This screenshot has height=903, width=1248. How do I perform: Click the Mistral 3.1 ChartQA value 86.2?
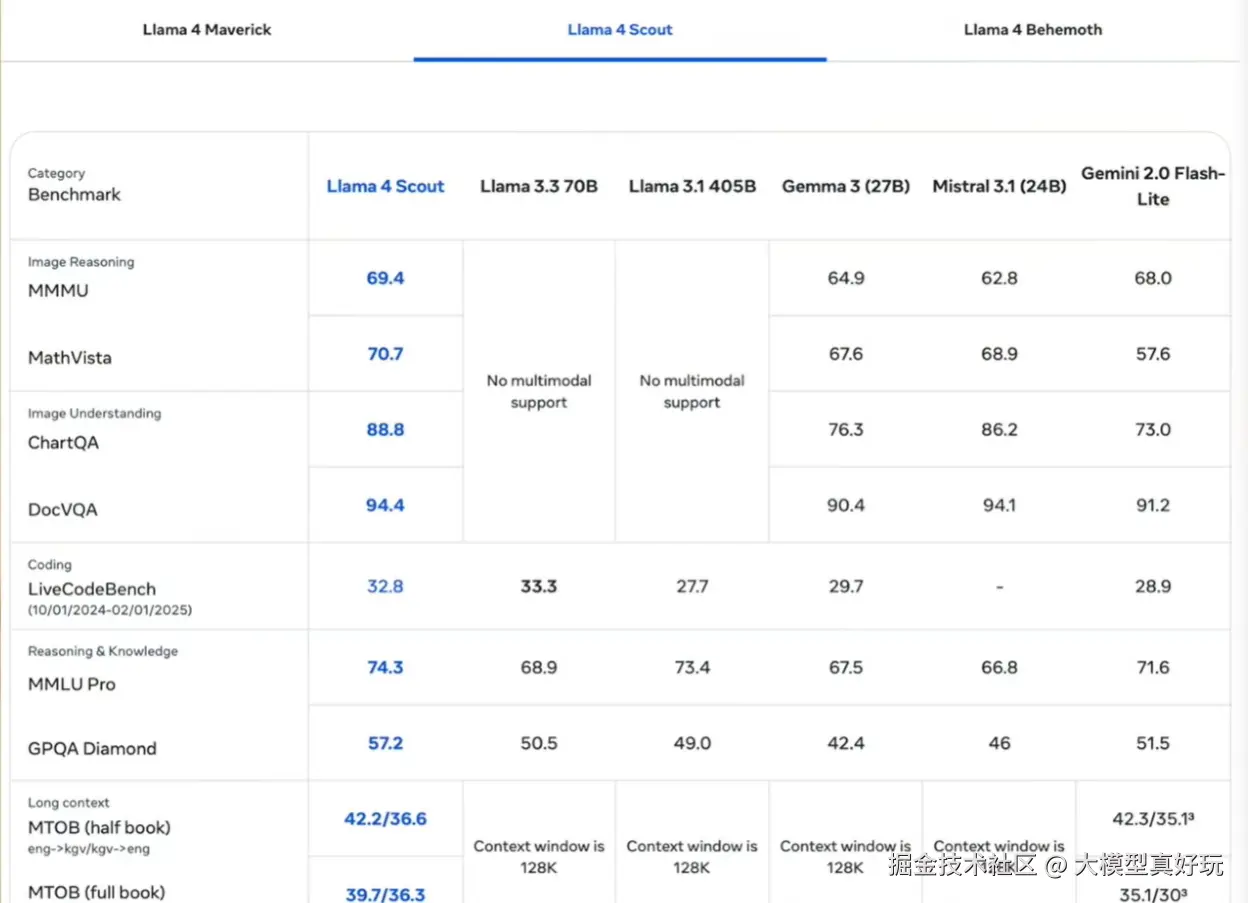[x=999, y=430]
